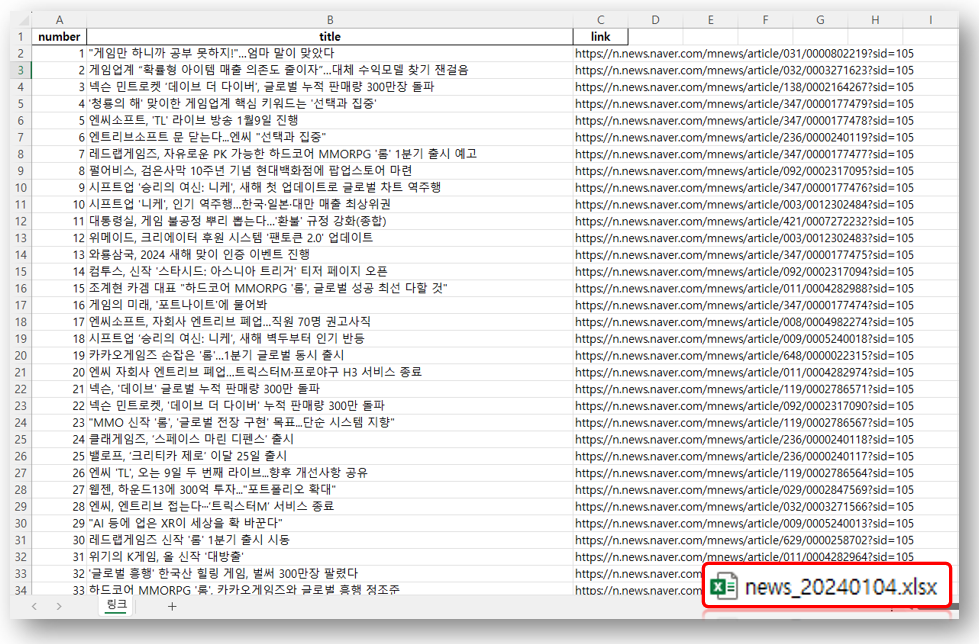Click number cell 10 in column A

pyautogui.click(x=59, y=204)
